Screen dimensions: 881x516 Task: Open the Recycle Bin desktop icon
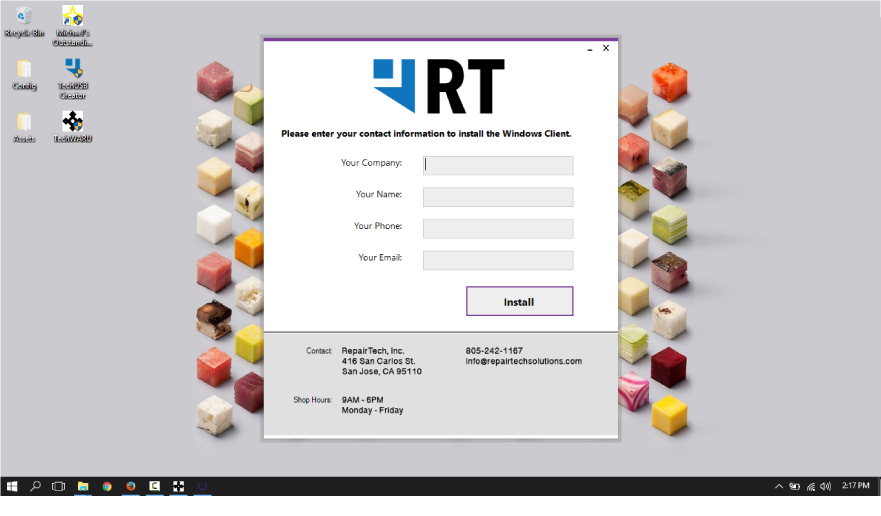(x=24, y=22)
